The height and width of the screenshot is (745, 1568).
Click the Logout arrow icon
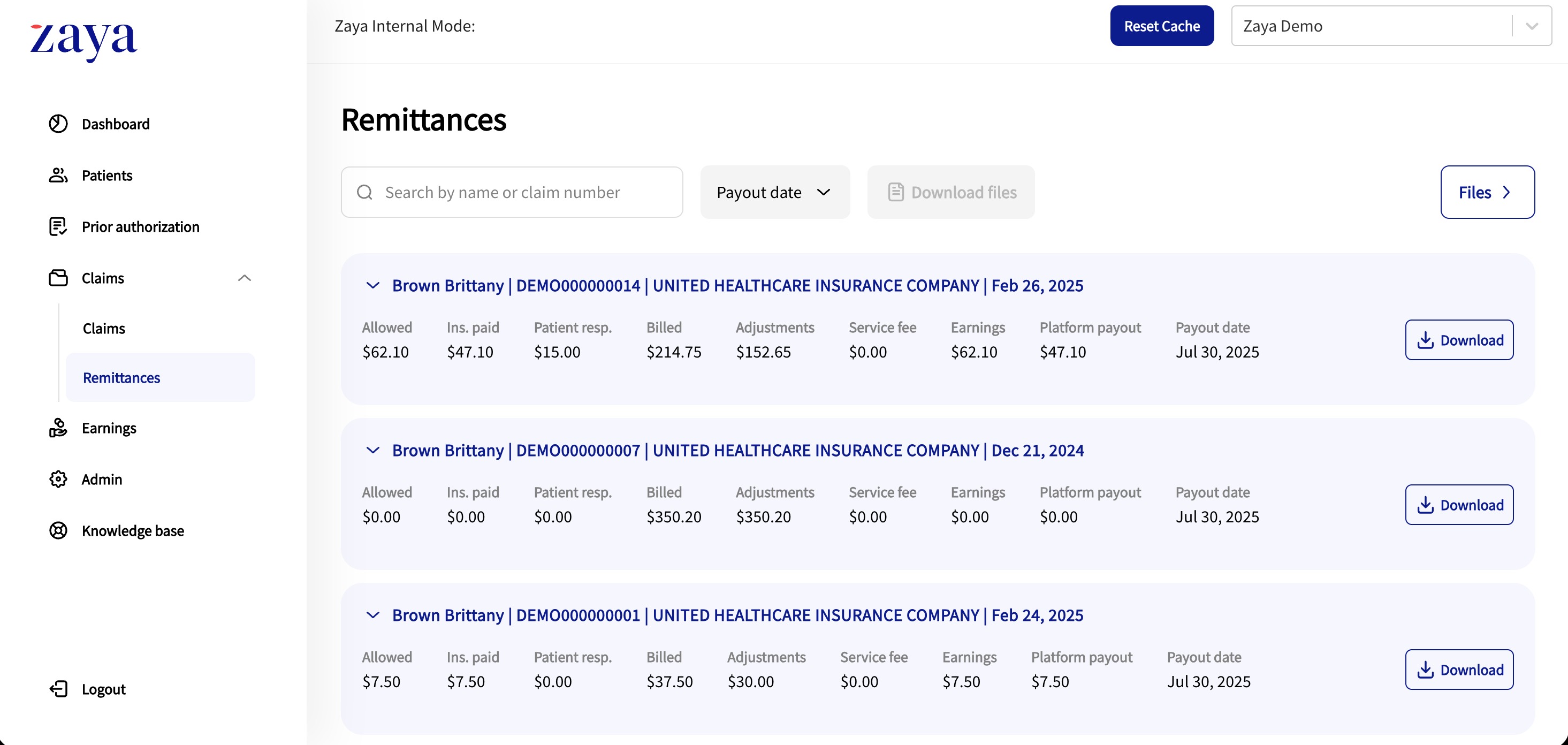(x=58, y=689)
